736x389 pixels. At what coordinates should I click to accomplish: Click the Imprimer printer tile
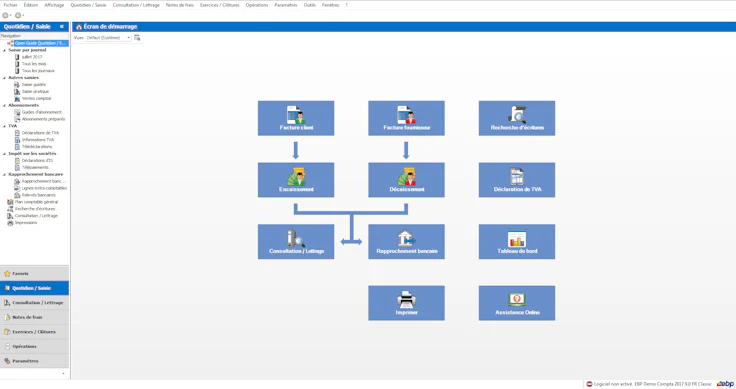[x=406, y=303]
